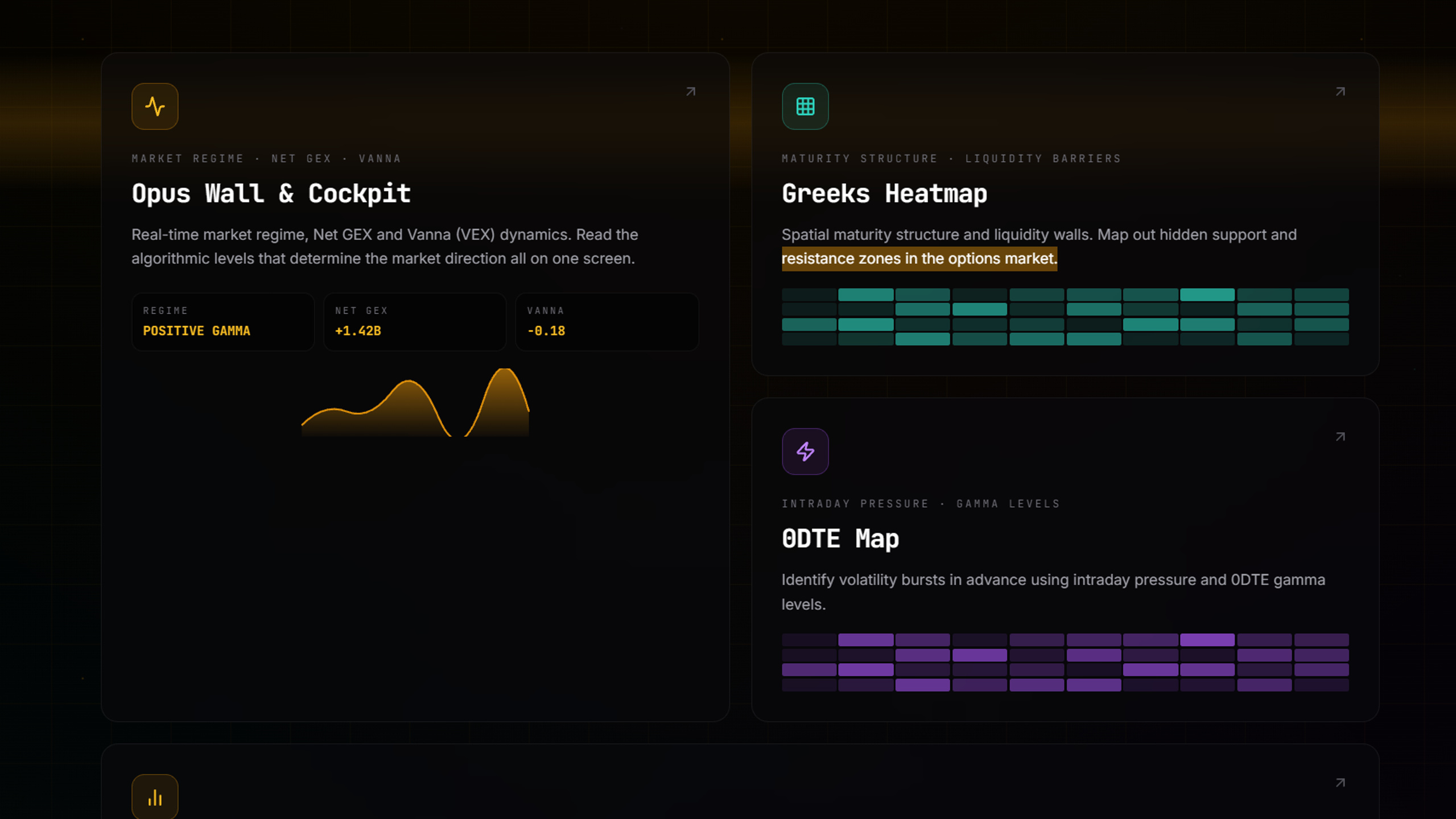Click the arrow icon on the bottom card

1340,783
